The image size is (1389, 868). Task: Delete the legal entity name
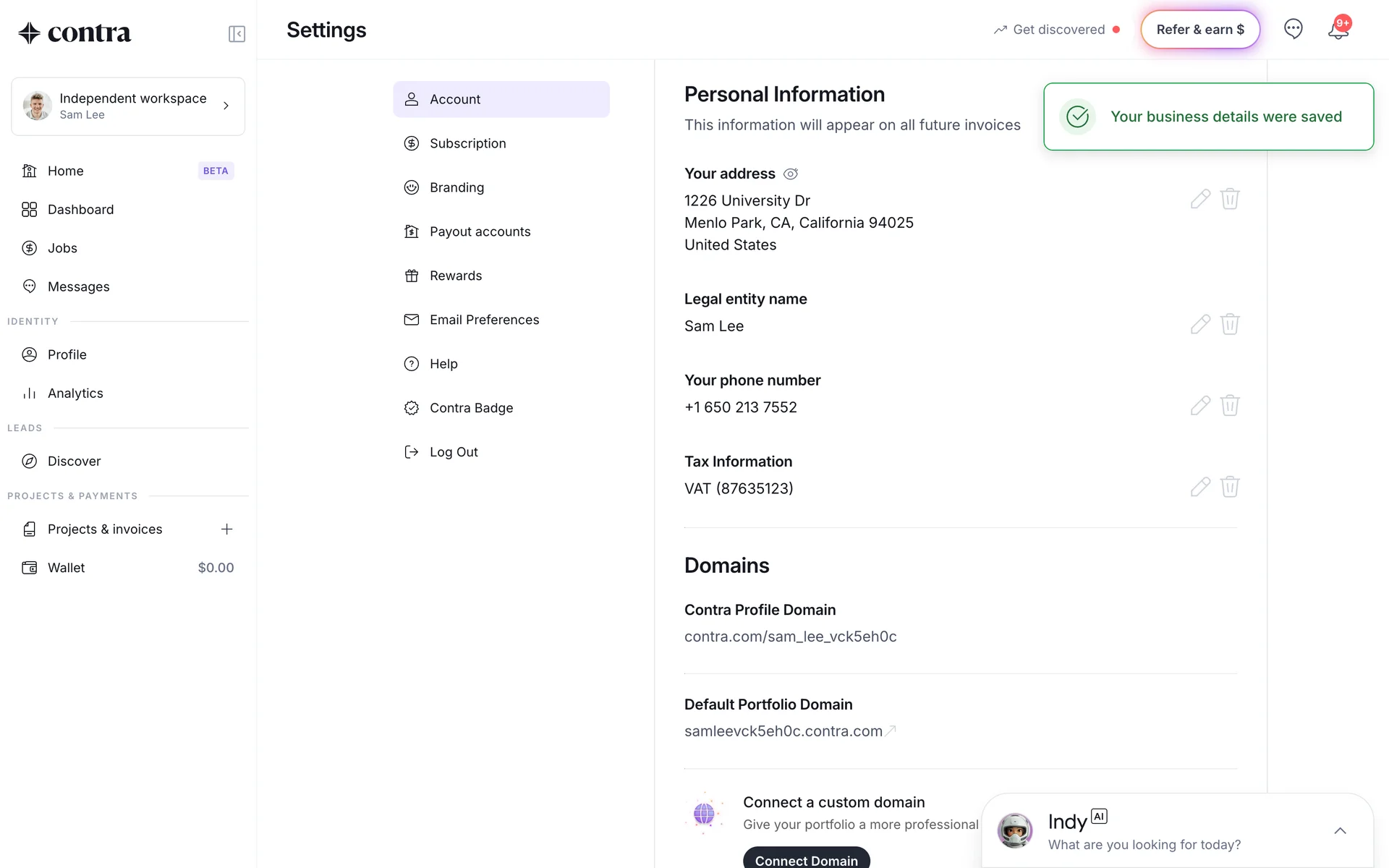(1230, 324)
